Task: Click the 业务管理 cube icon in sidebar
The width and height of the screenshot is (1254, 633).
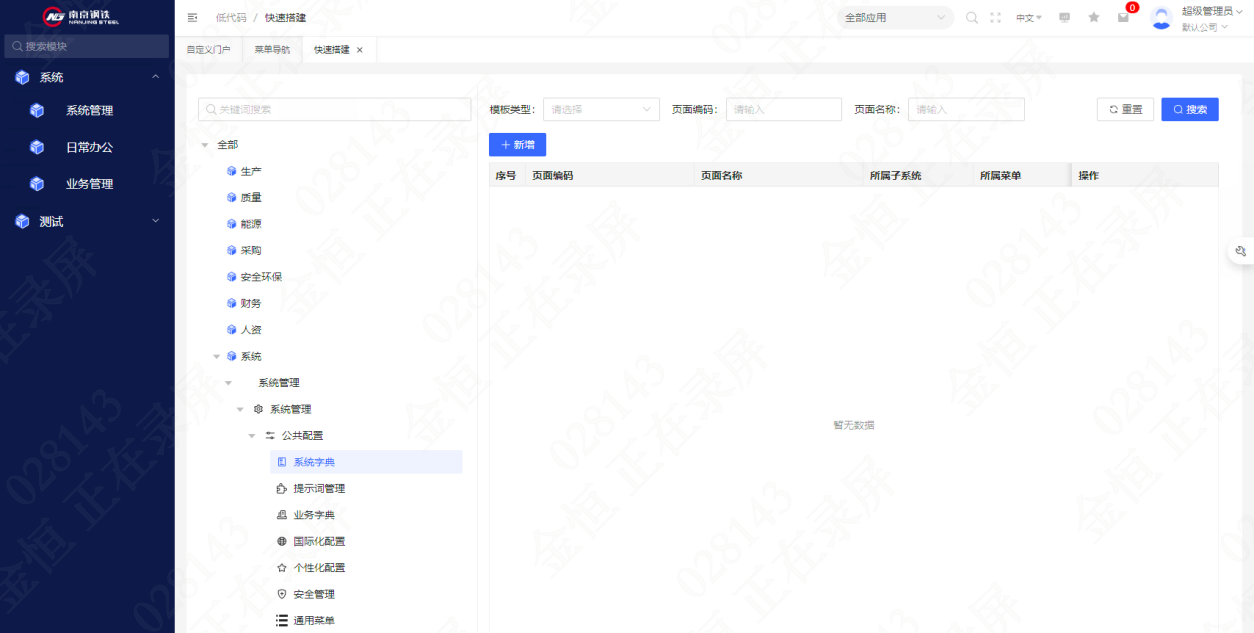Action: [37, 184]
